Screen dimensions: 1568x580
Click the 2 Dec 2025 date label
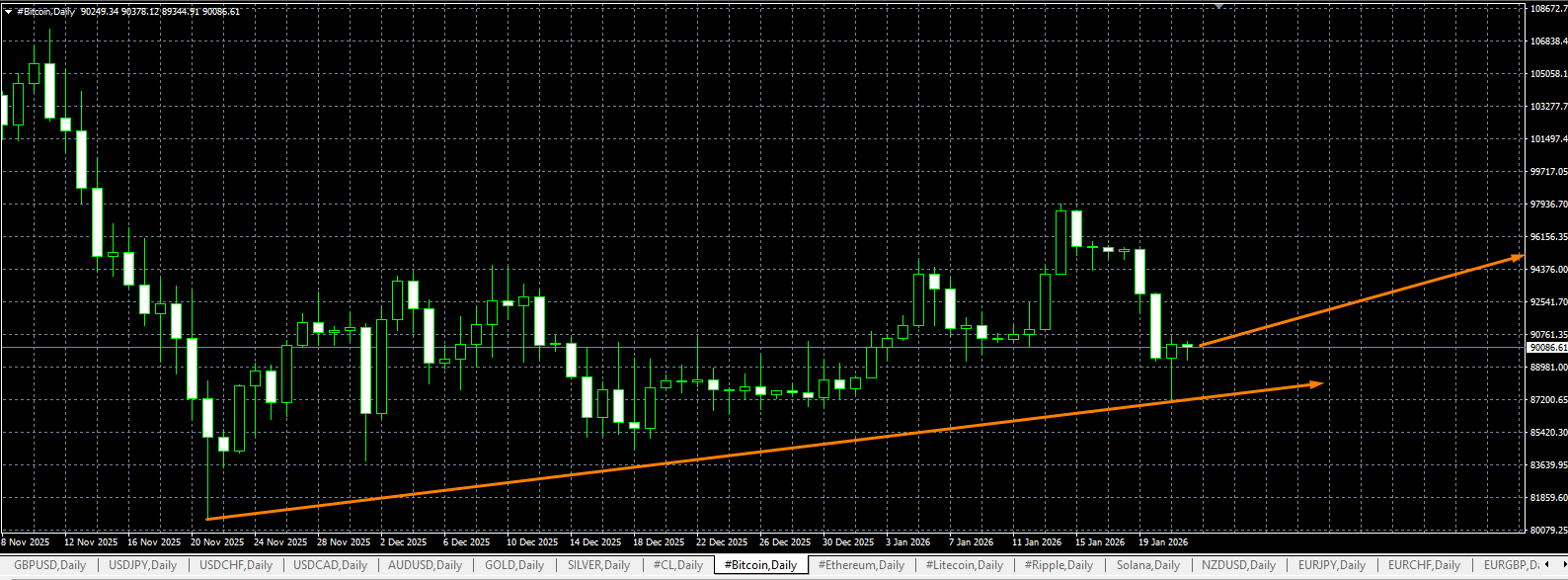[x=404, y=542]
